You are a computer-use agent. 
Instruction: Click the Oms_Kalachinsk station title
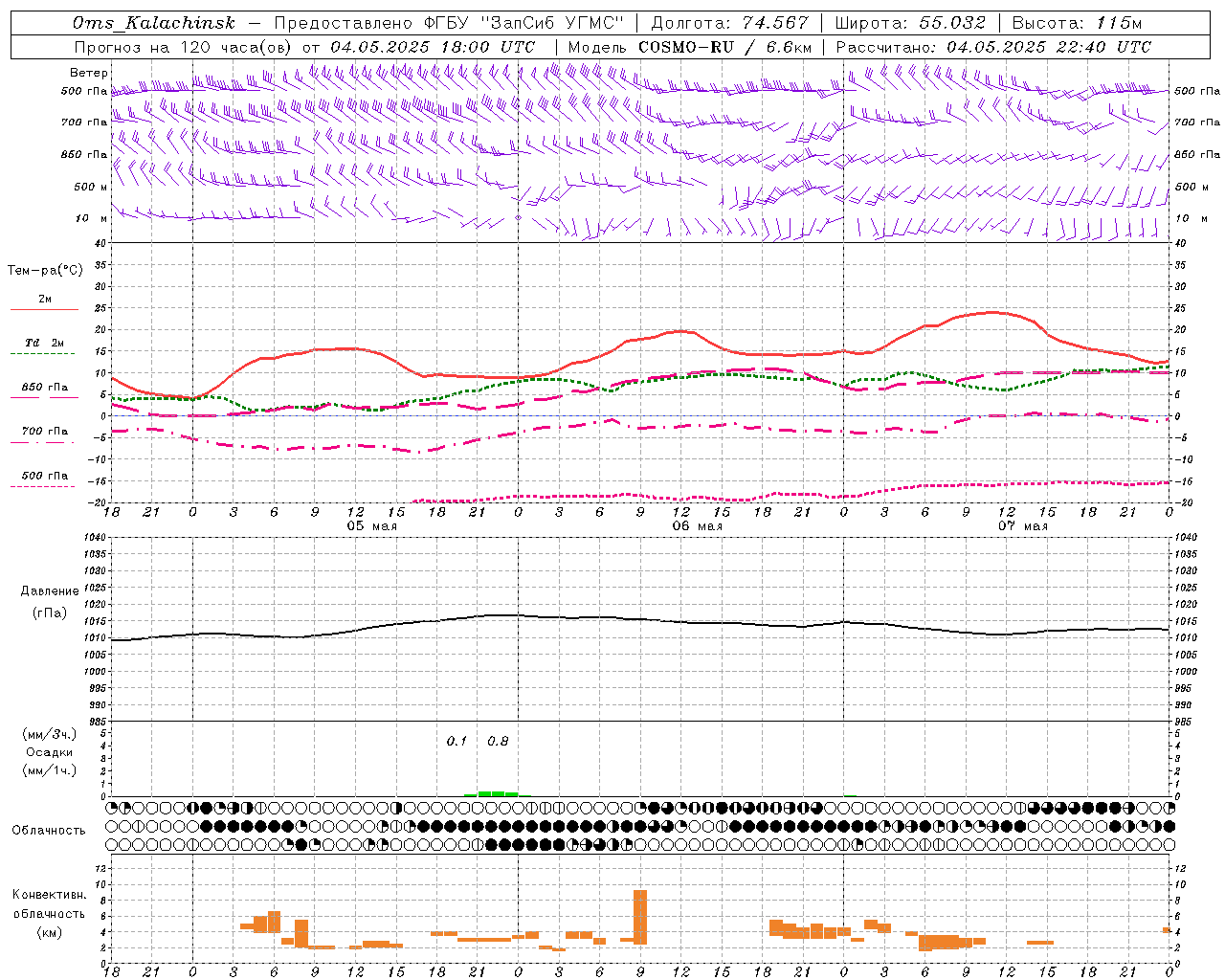click(153, 23)
